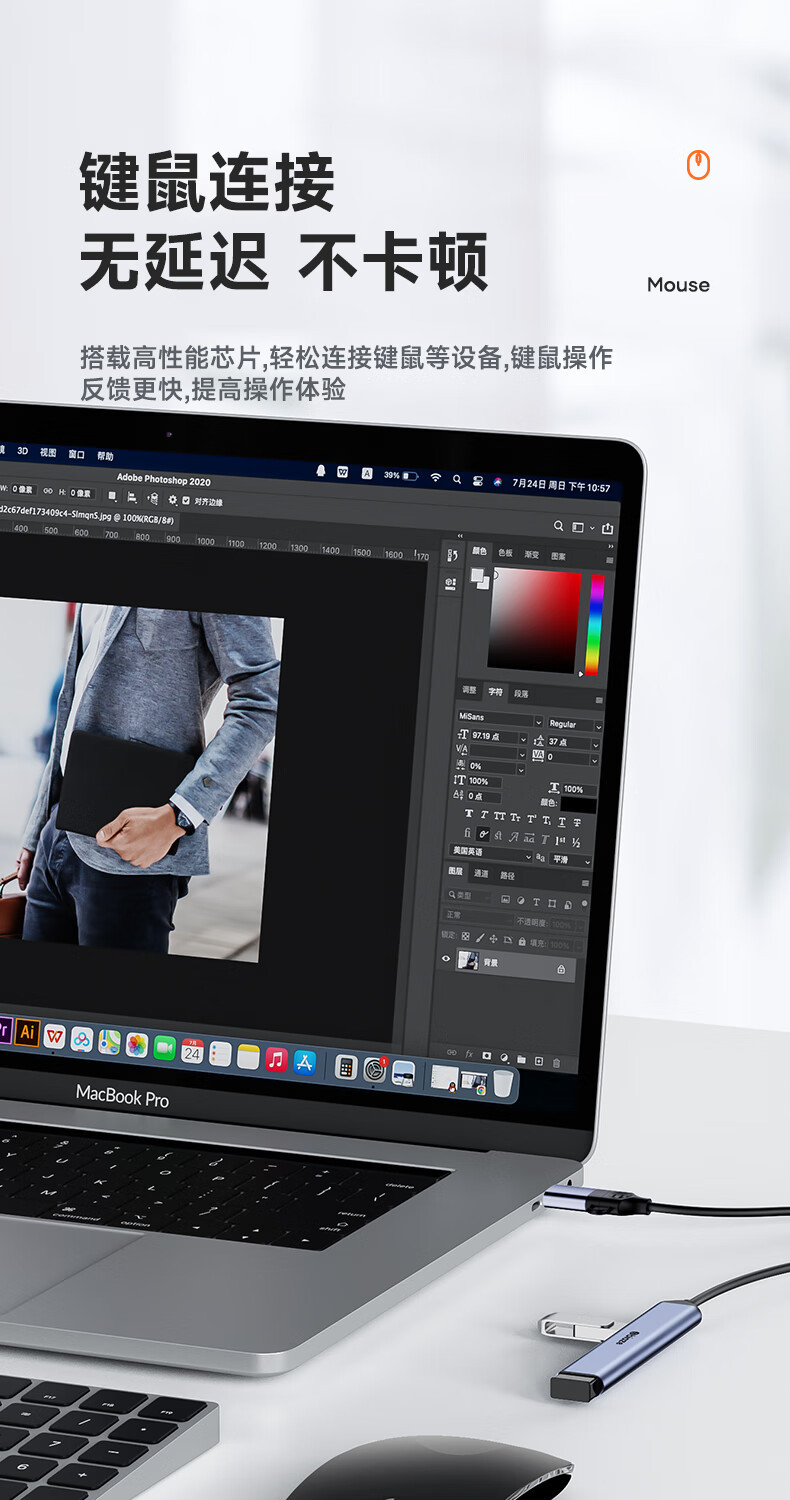The height and width of the screenshot is (1500, 790).
Task: Add a layer mask from layers footer
Action: point(487,1055)
